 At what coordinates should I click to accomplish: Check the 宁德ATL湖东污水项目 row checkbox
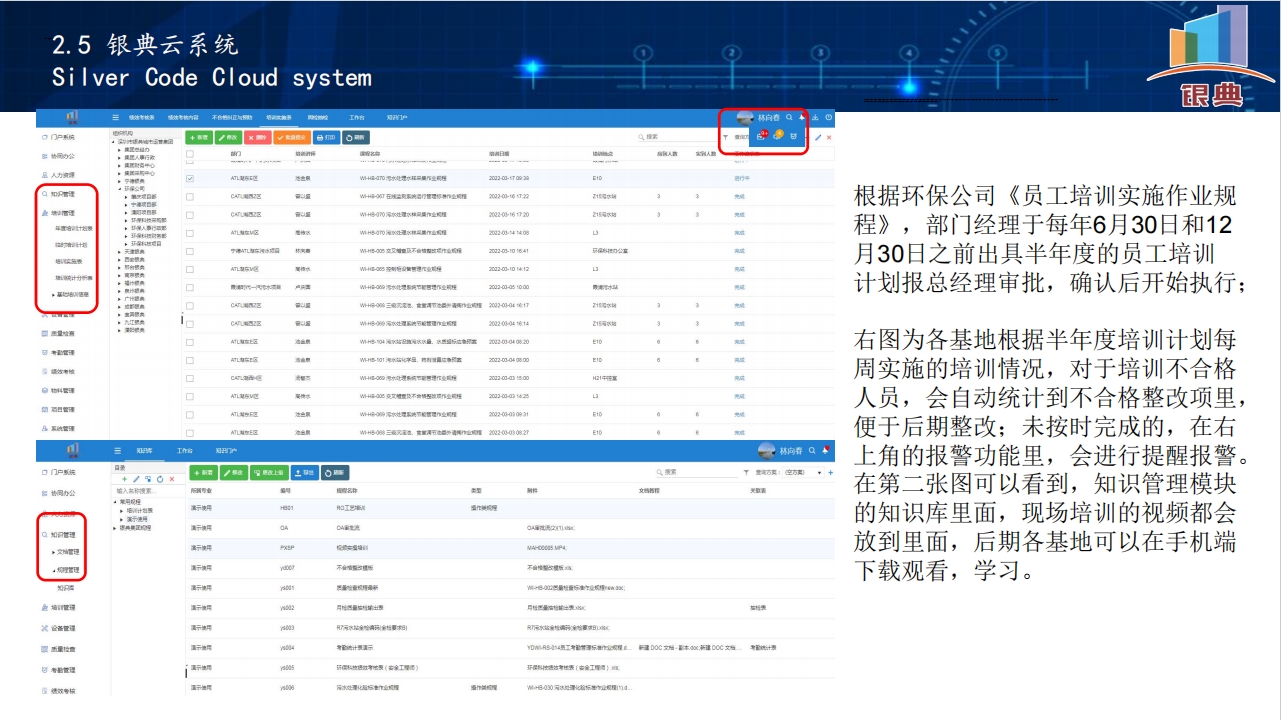pos(190,251)
